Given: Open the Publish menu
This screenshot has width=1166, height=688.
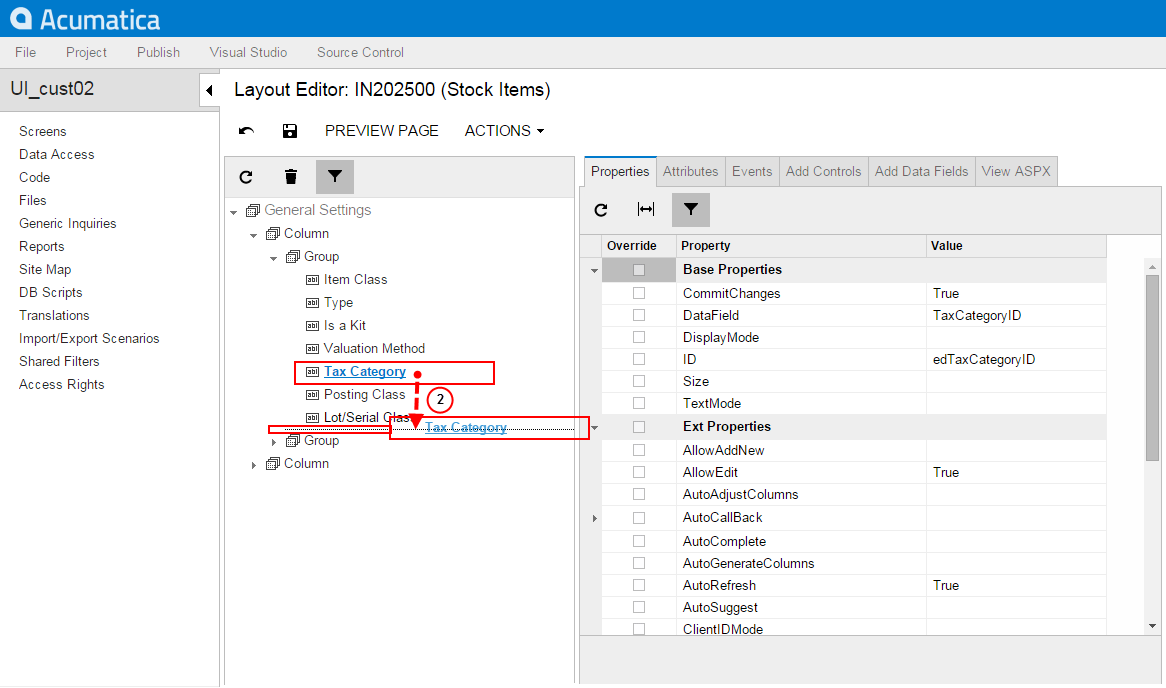Looking at the screenshot, I should tap(158, 52).
